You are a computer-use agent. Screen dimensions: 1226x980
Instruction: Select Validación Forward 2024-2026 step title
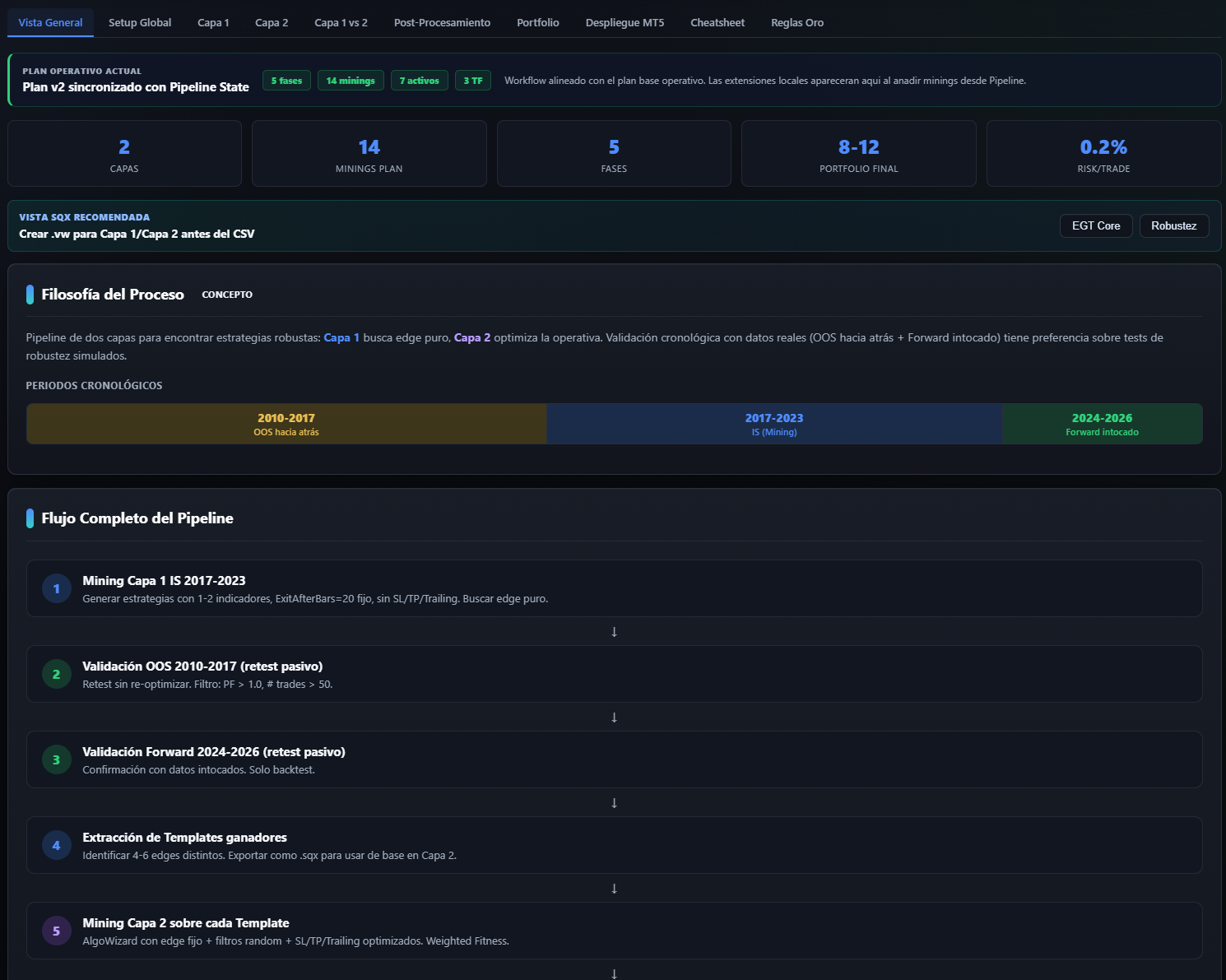click(214, 752)
